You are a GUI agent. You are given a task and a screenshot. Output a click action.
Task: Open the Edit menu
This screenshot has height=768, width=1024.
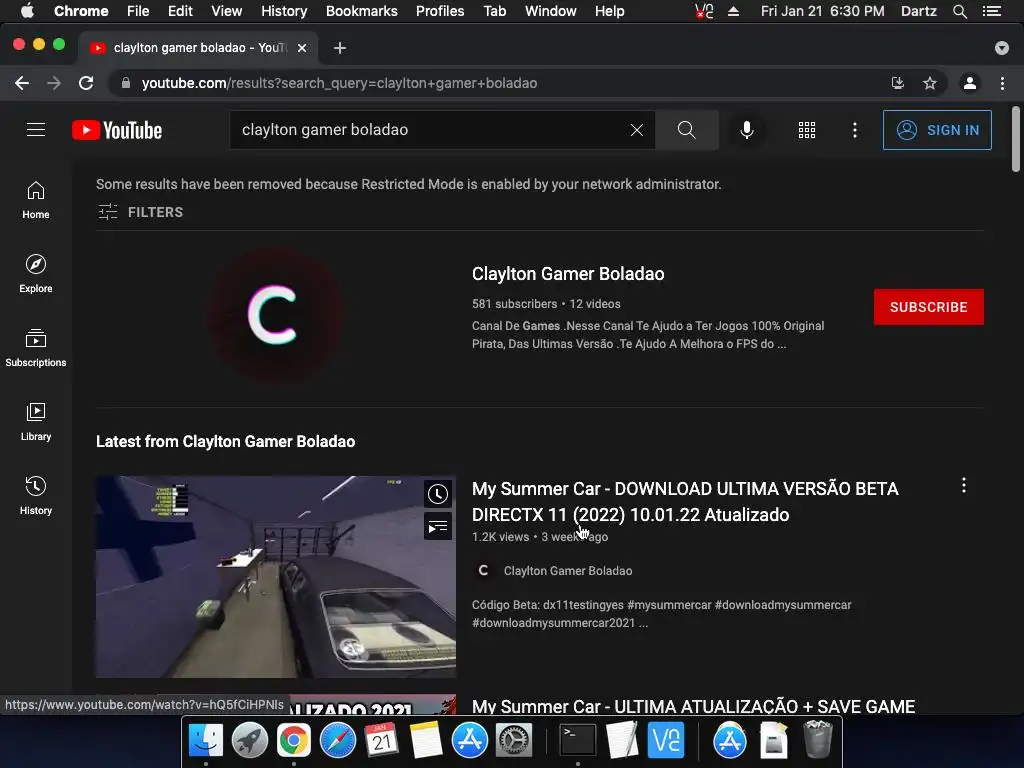pyautogui.click(x=180, y=11)
